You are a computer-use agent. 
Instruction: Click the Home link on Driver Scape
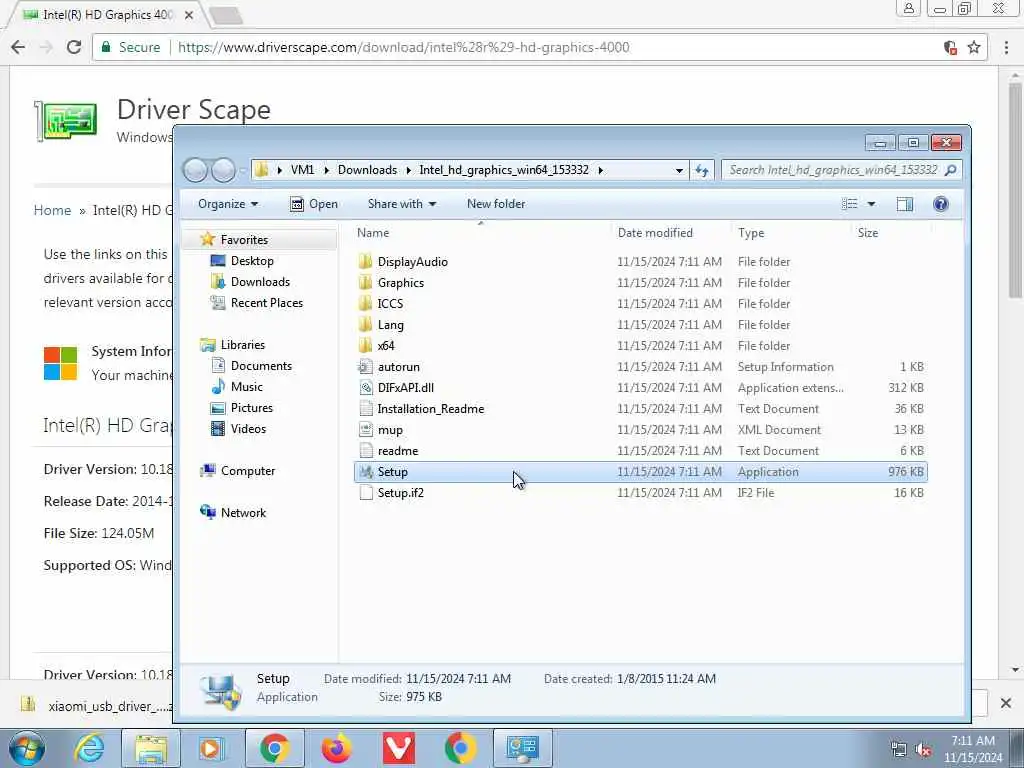(52, 210)
